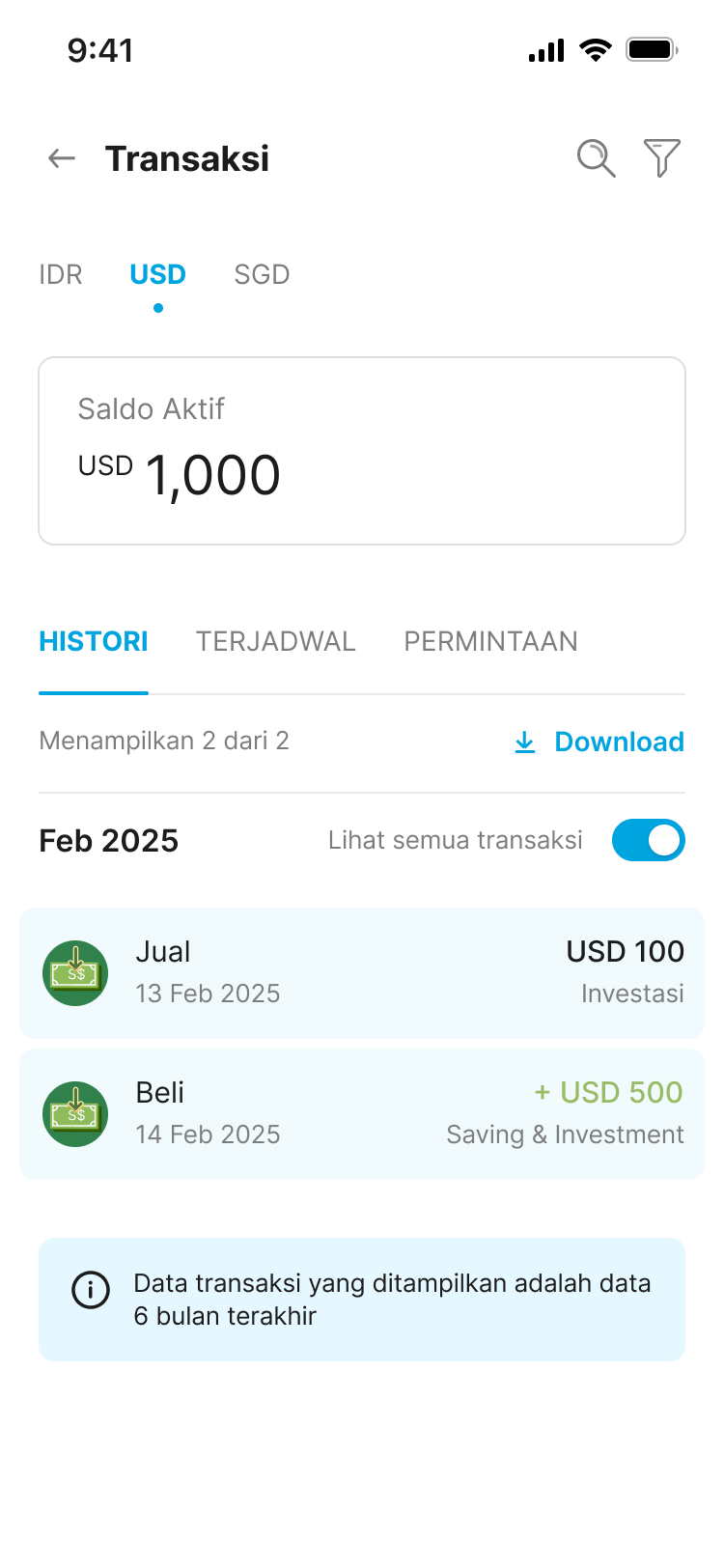Open the TERJADWAL tab
This screenshot has height=1568, width=724.
pyautogui.click(x=275, y=642)
